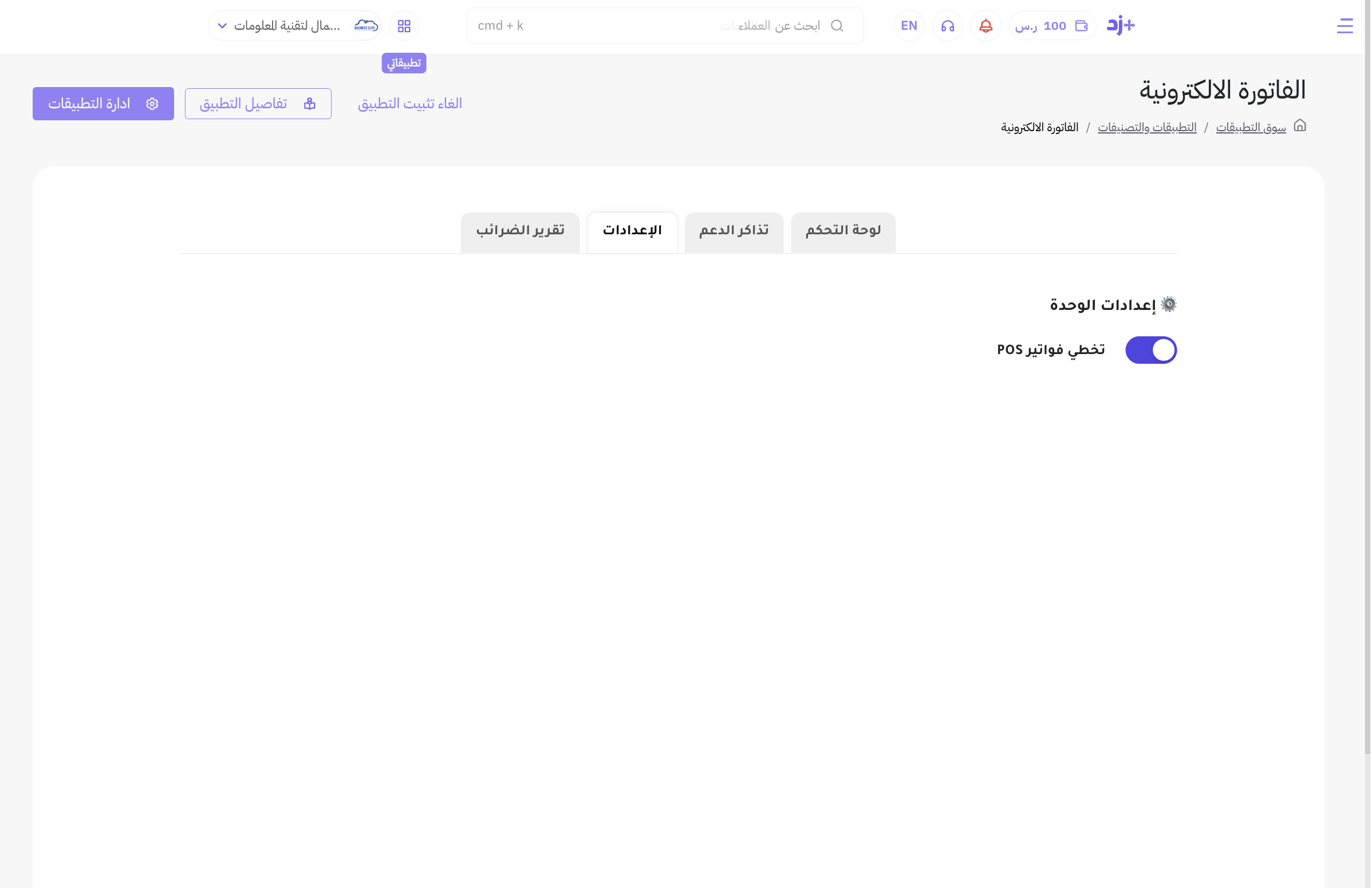Click the headset support icon
Viewport: 1372px width, 888px height.
point(947,26)
